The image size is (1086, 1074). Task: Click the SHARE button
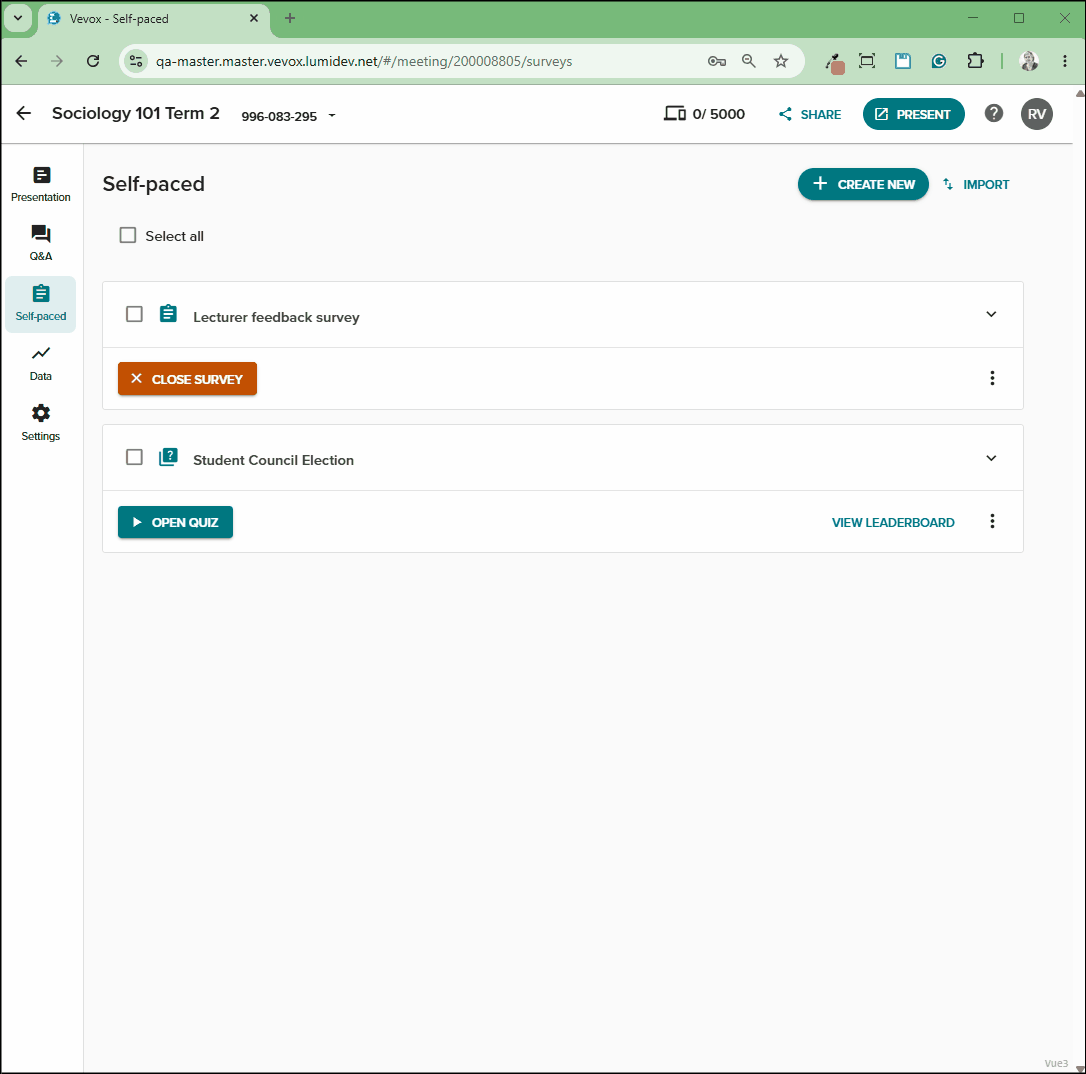[x=810, y=114]
